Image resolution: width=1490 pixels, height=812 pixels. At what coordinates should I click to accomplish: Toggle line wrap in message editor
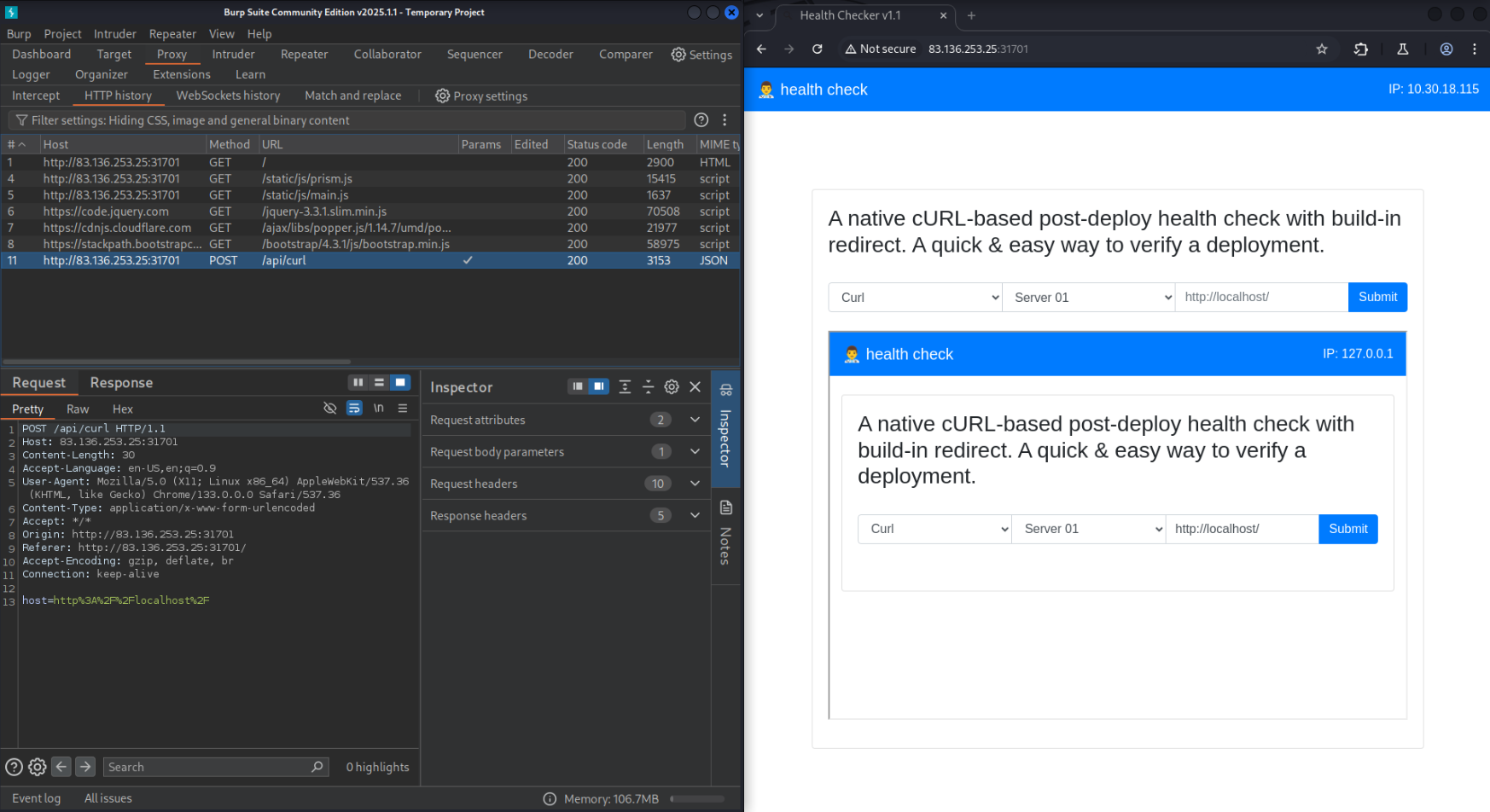354,409
